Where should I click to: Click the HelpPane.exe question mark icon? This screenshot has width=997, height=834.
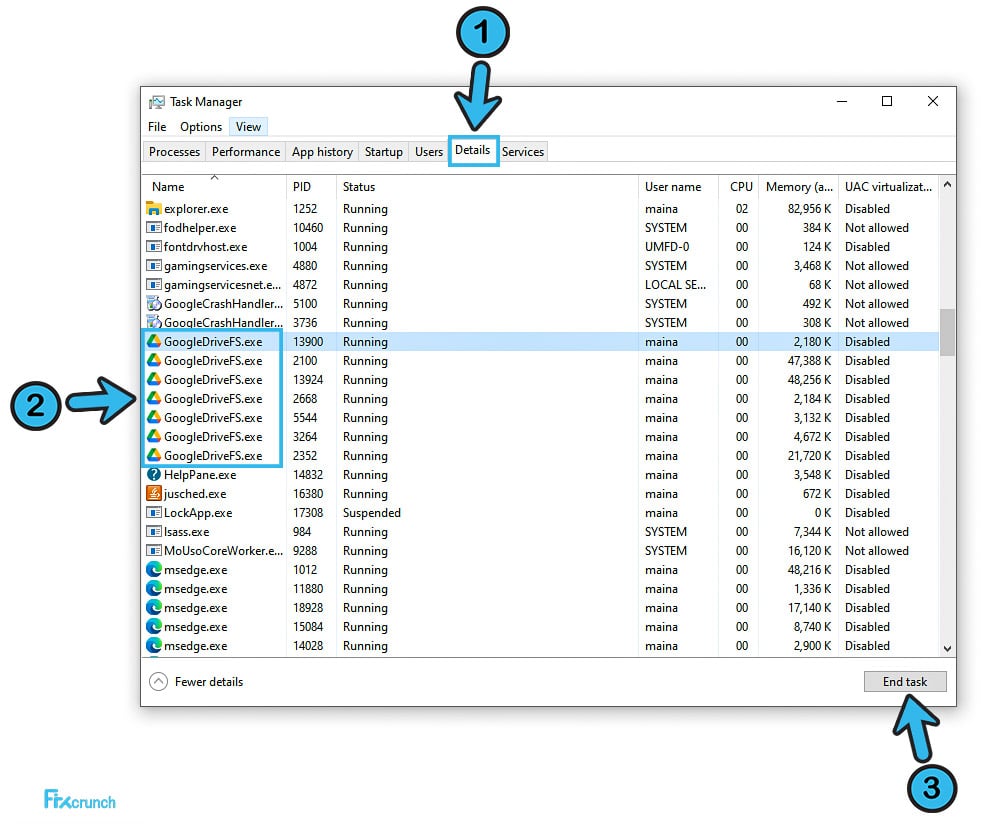[x=154, y=474]
